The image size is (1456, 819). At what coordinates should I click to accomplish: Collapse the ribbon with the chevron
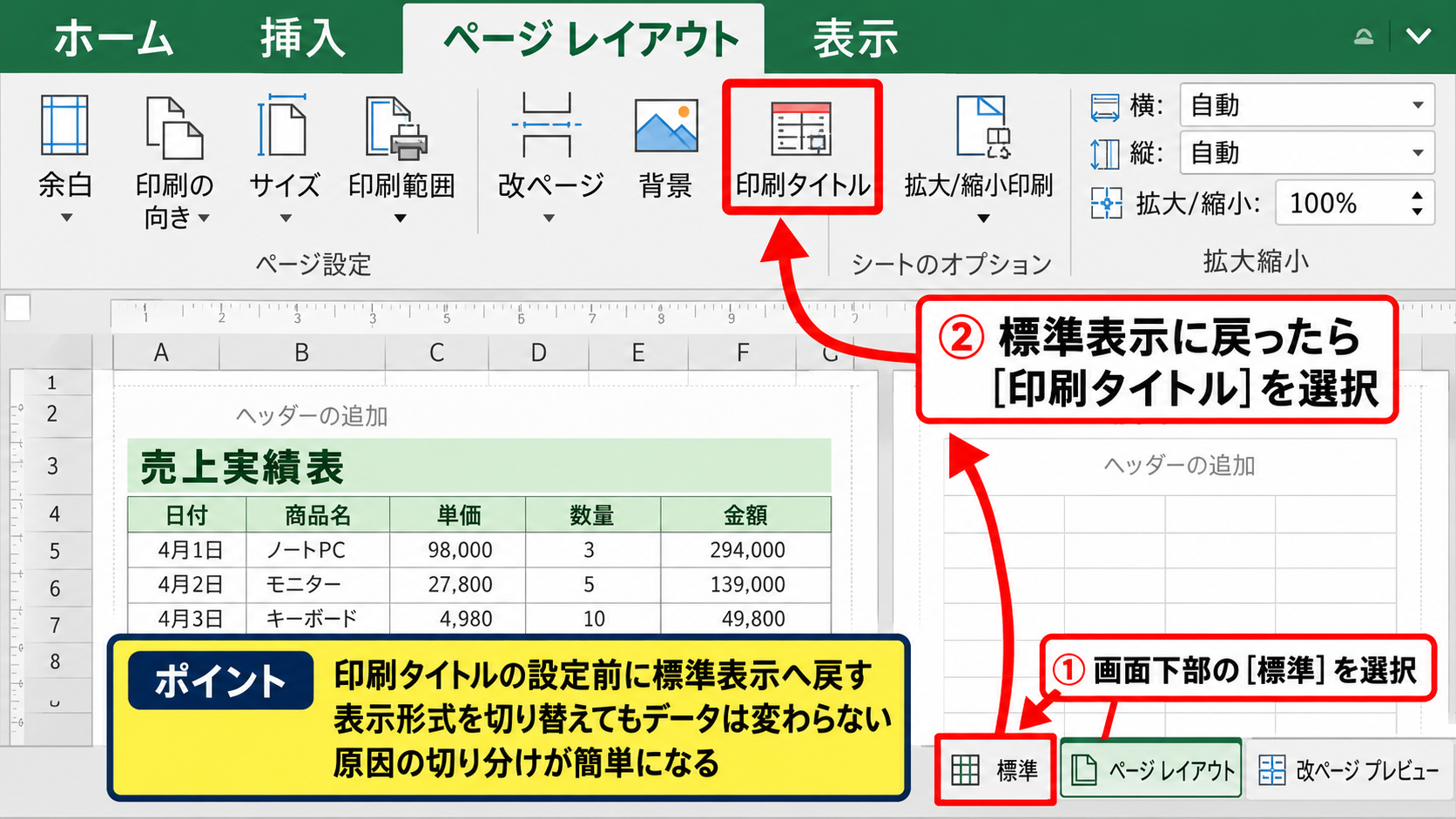coord(1419,36)
